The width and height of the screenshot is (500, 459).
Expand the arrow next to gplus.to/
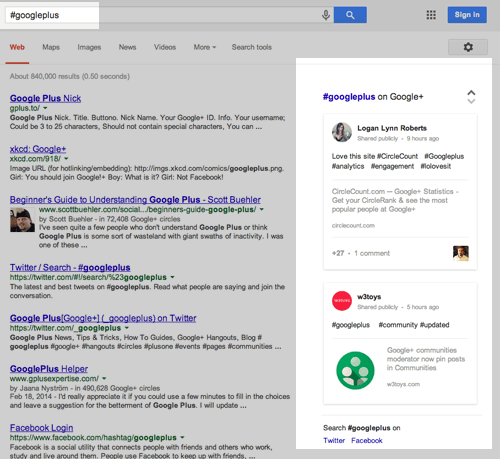point(45,108)
